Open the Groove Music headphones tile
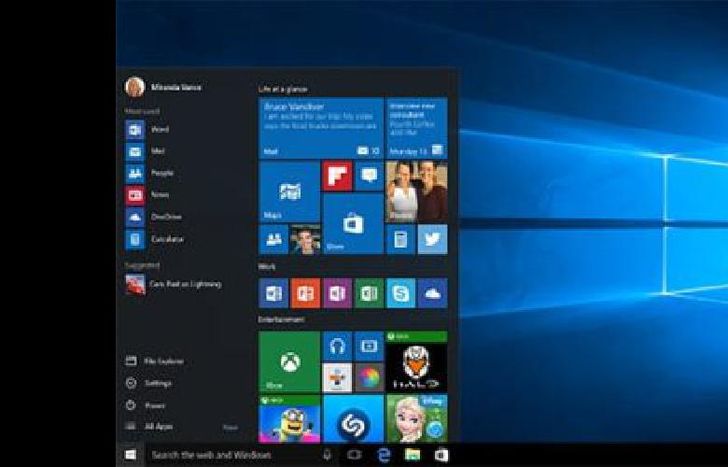 pos(337,346)
